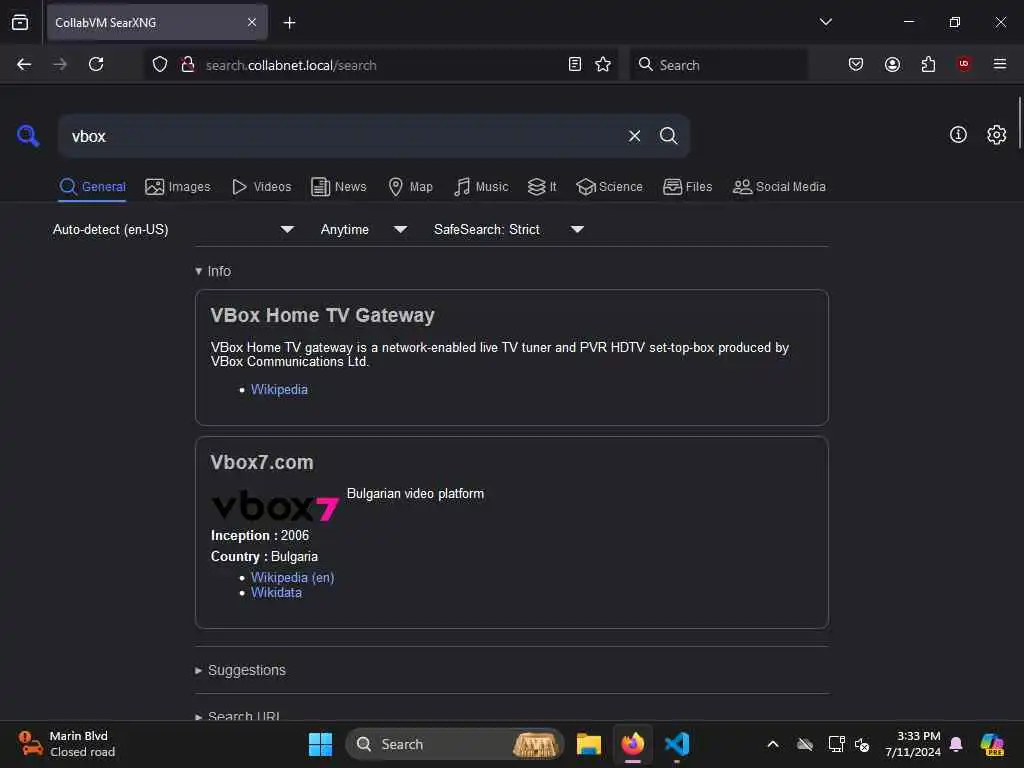Open SearXNG preferences gear icon
1024x768 pixels.
[996, 135]
